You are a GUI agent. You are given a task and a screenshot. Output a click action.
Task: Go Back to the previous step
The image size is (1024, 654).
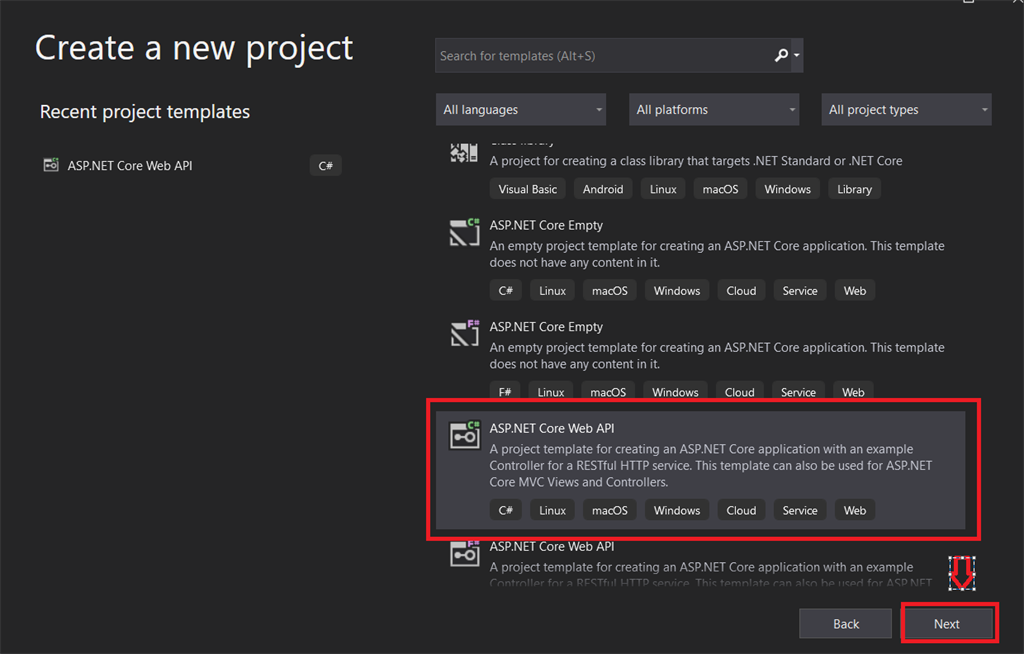pos(846,624)
